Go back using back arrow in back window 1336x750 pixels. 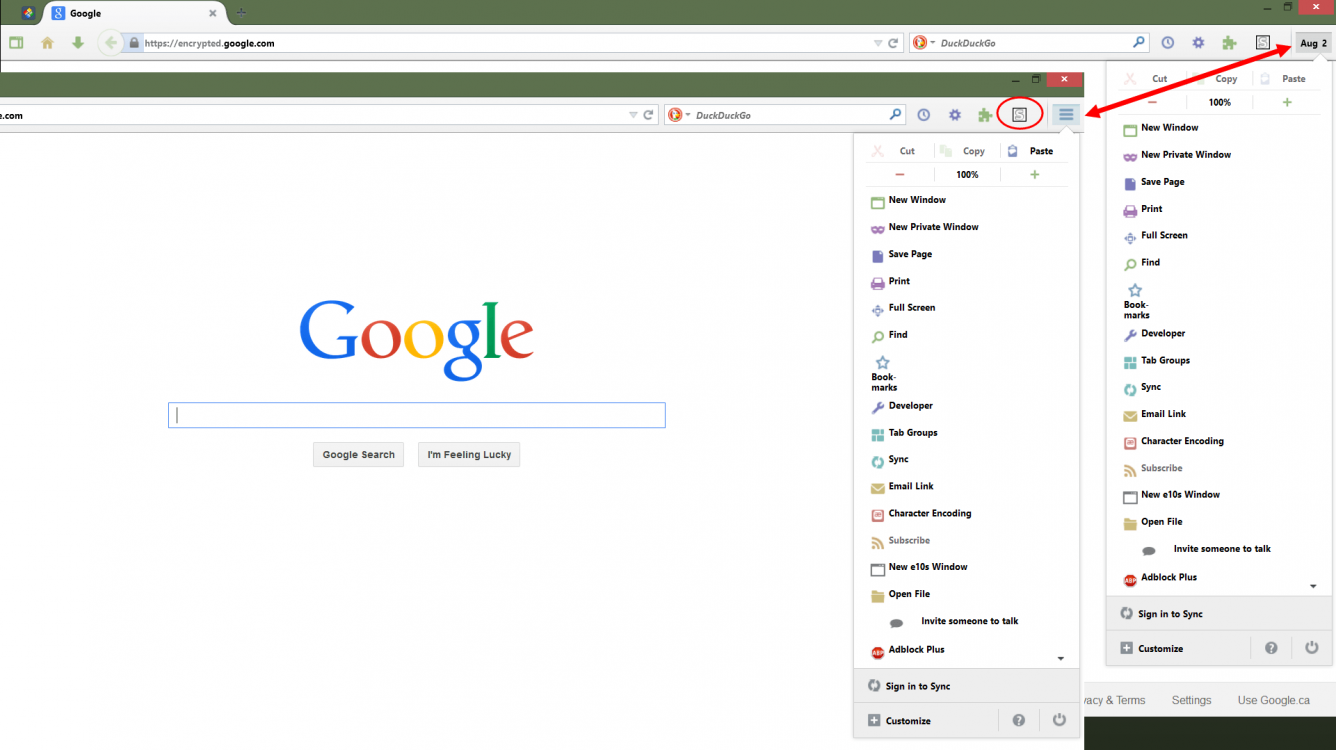[110, 43]
